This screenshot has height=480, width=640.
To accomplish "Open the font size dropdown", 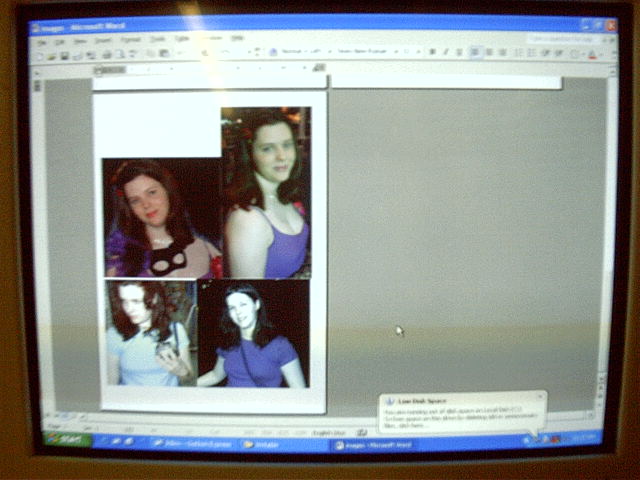I will 411,52.
